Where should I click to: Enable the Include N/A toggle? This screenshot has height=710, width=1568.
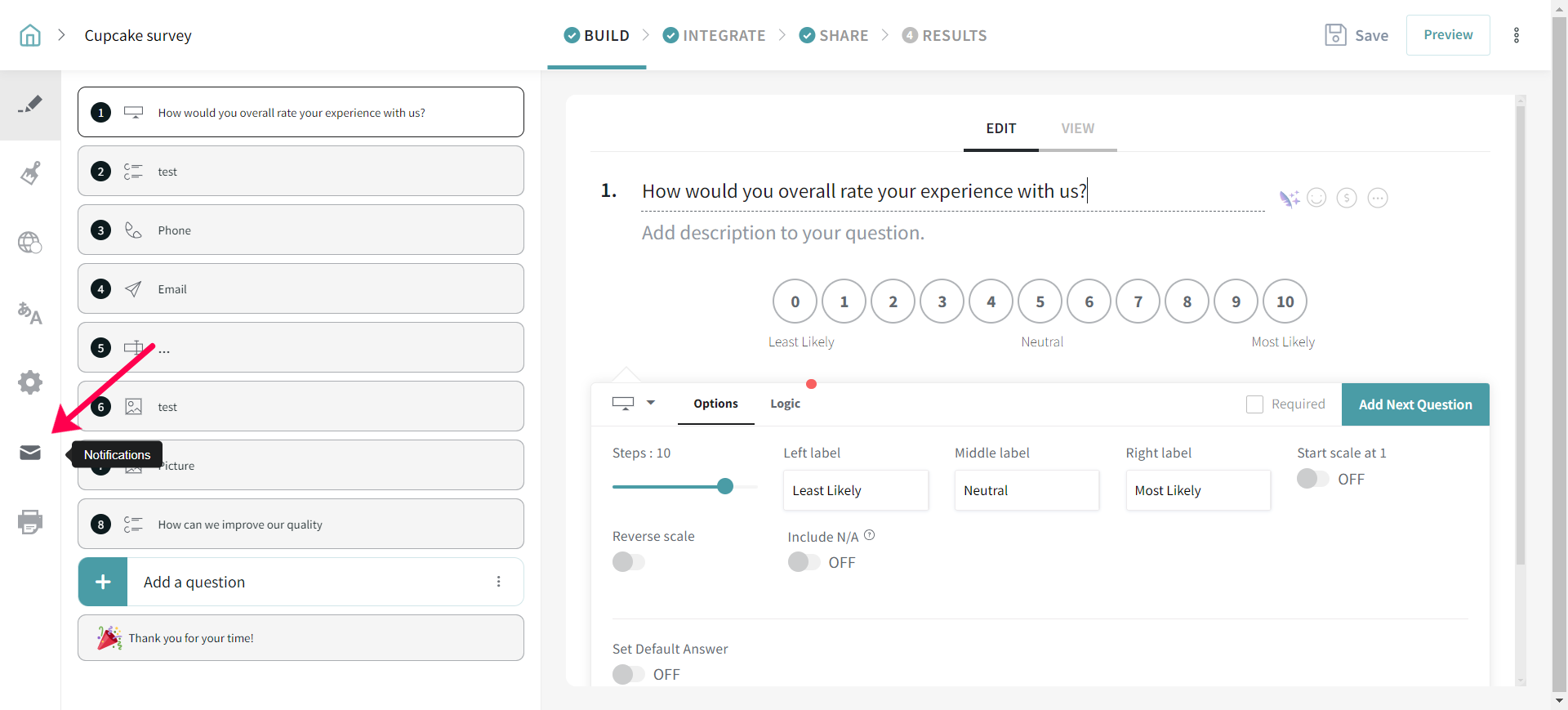tap(804, 562)
